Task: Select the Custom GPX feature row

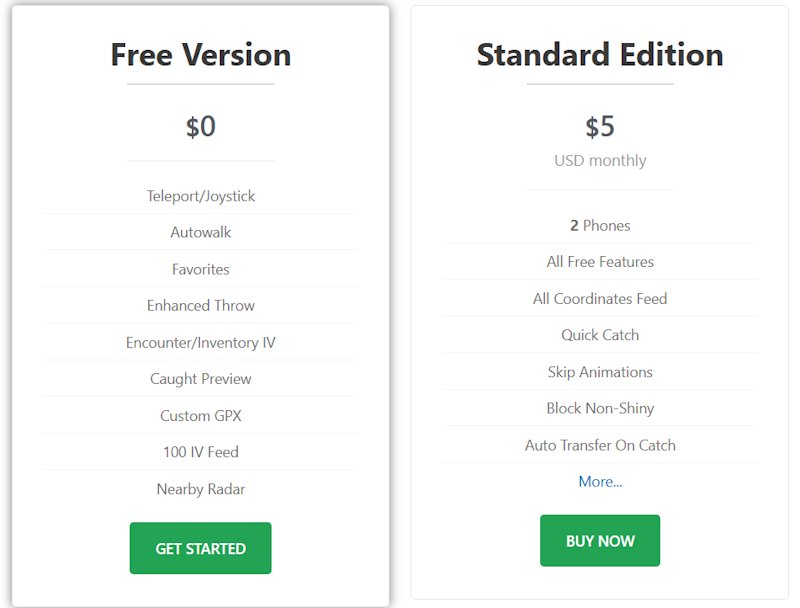Action: click(200, 415)
